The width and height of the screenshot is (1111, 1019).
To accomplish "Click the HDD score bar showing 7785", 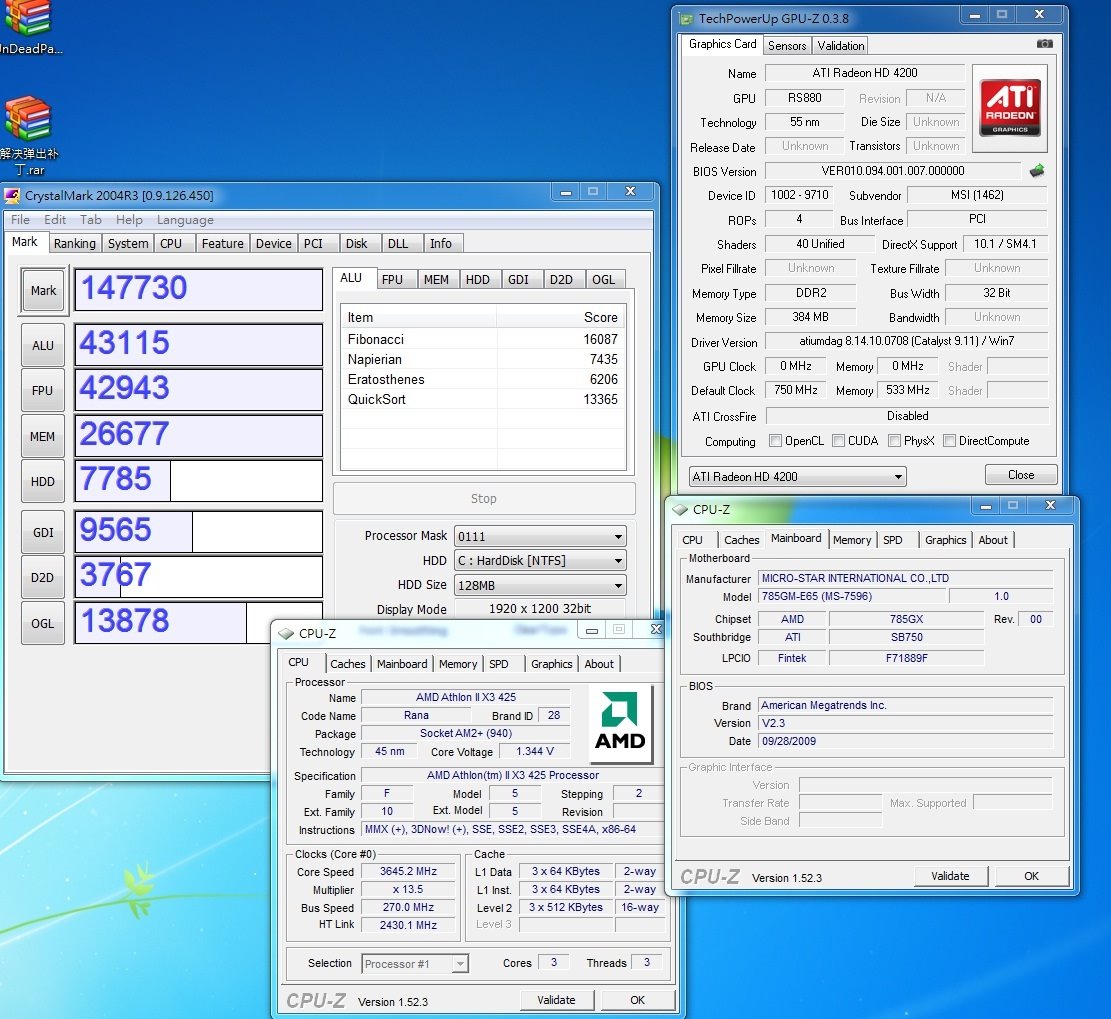I will click(x=198, y=481).
